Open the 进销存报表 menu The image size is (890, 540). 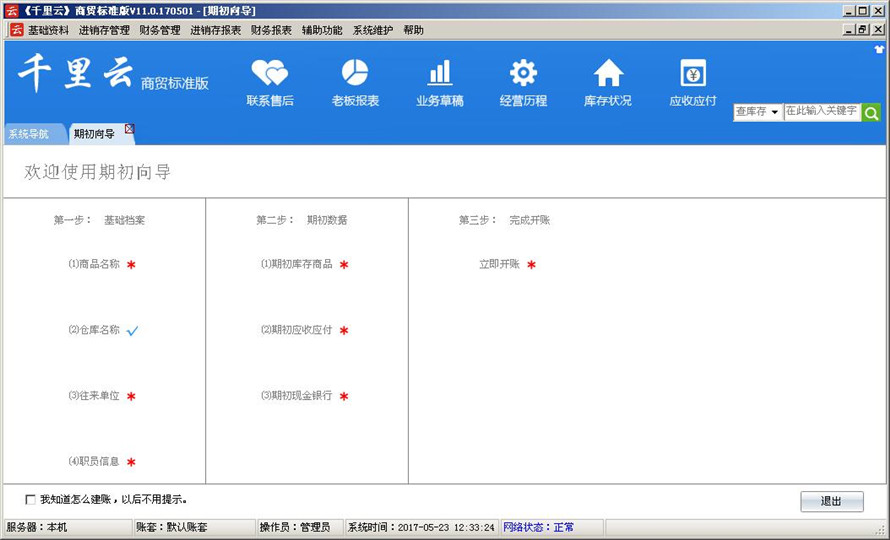pos(215,30)
